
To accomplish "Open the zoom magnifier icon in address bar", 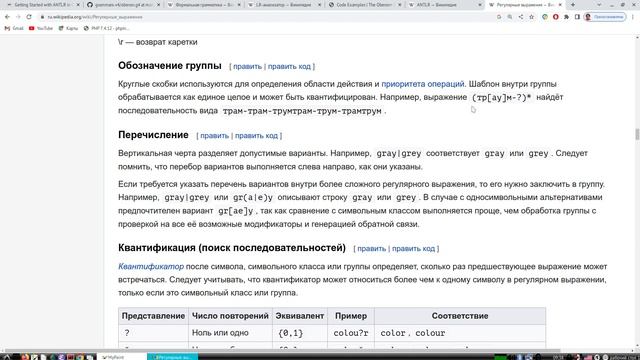I will click(x=510, y=17).
